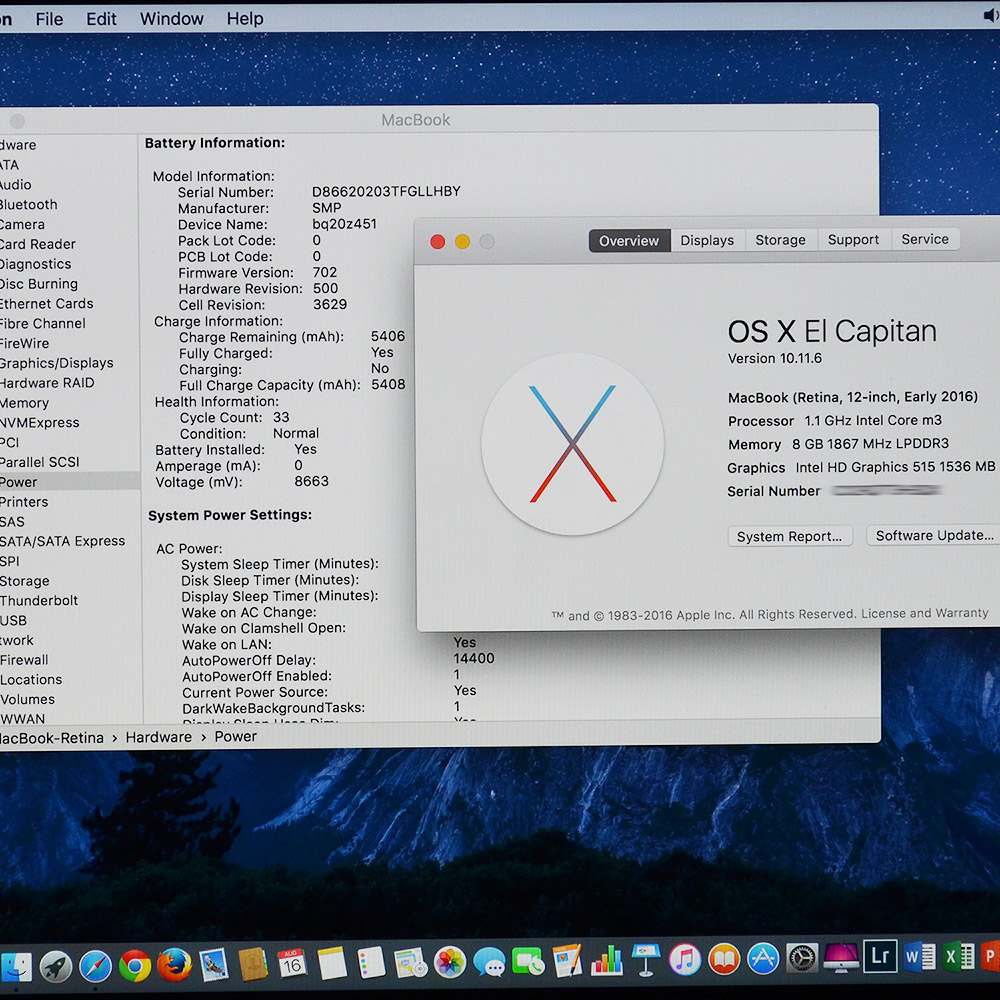Open Pages app in Dock

tap(568, 960)
